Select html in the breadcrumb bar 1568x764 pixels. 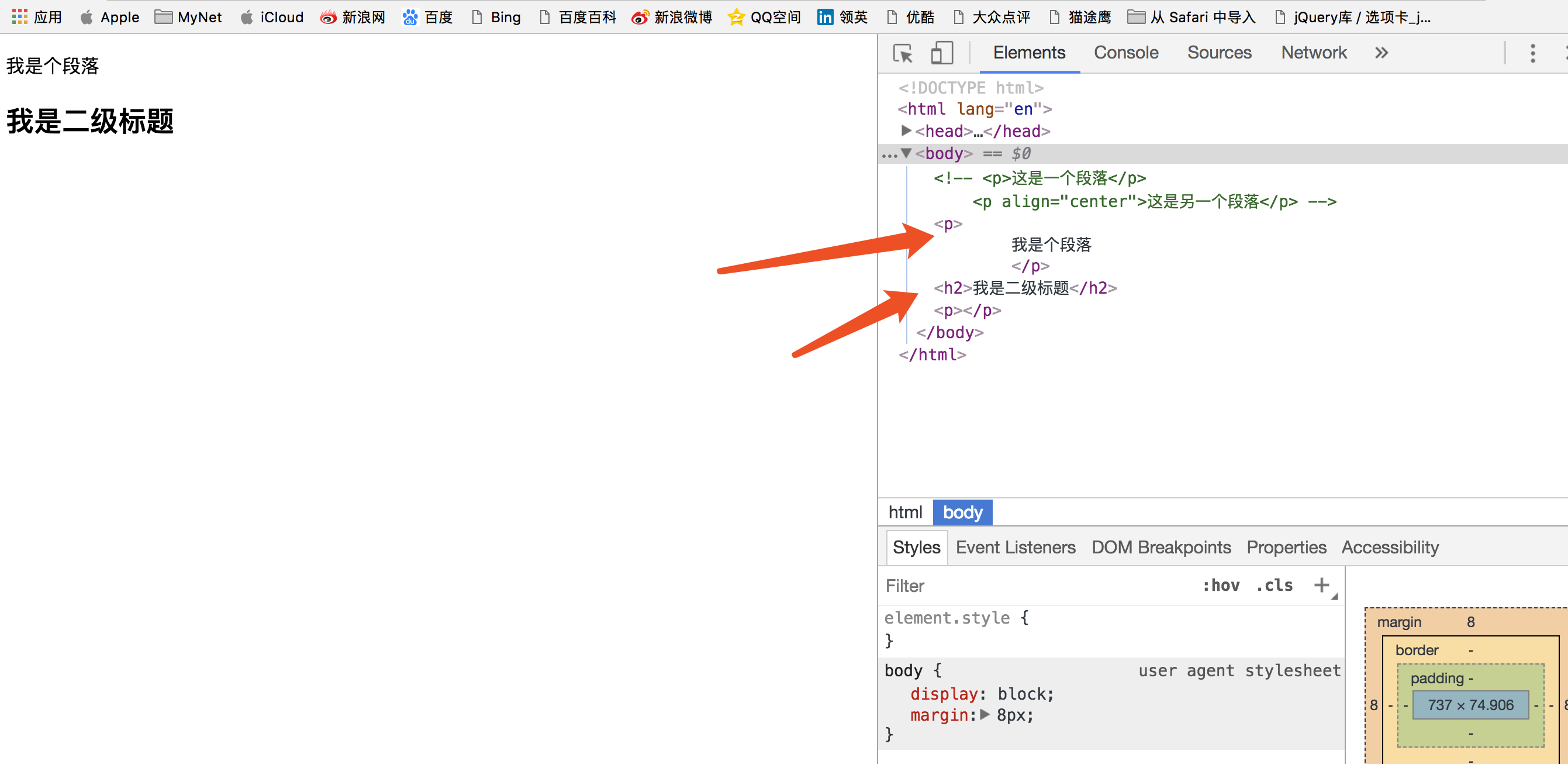(904, 512)
